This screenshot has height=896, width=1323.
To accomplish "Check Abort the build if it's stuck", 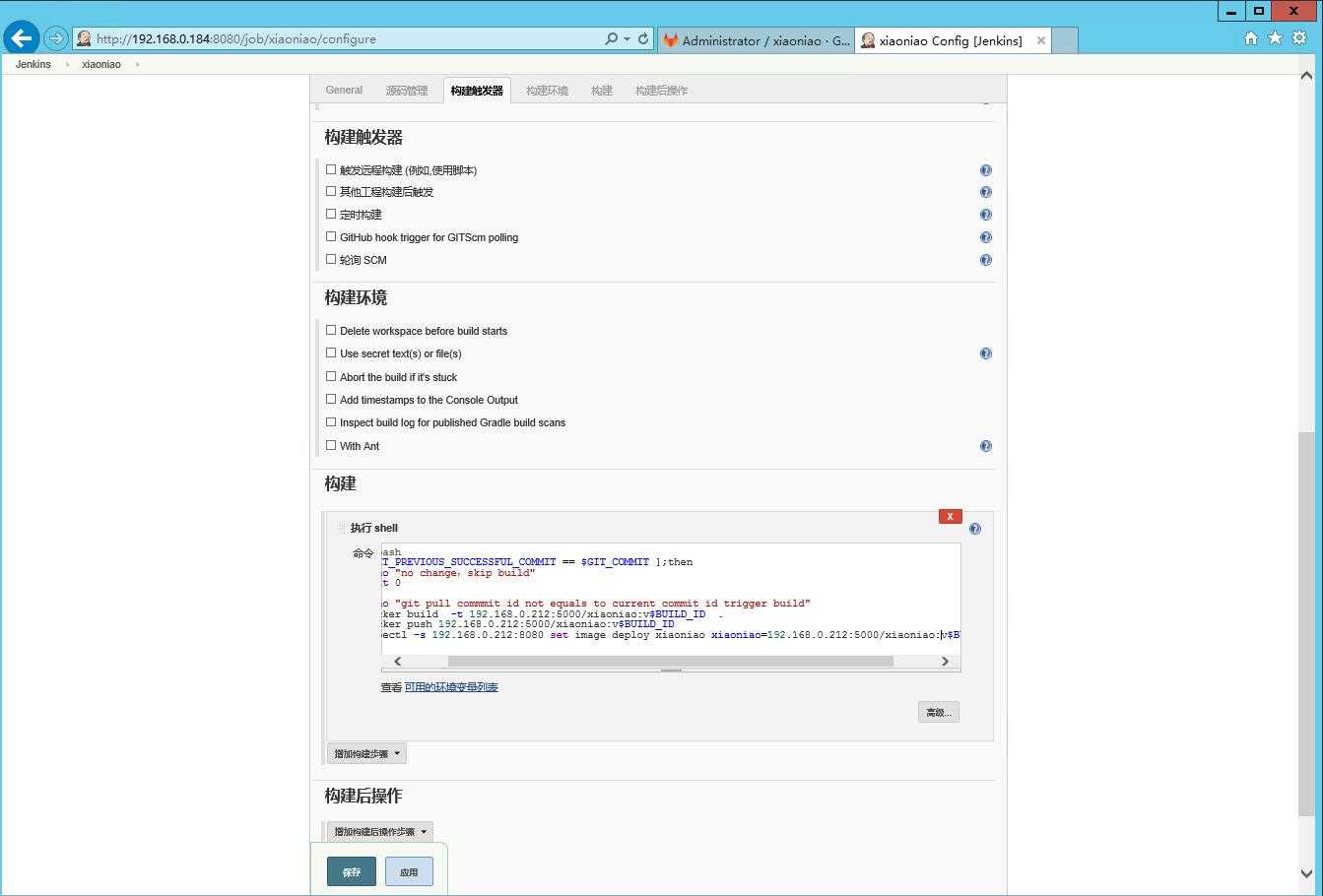I will click(x=331, y=376).
